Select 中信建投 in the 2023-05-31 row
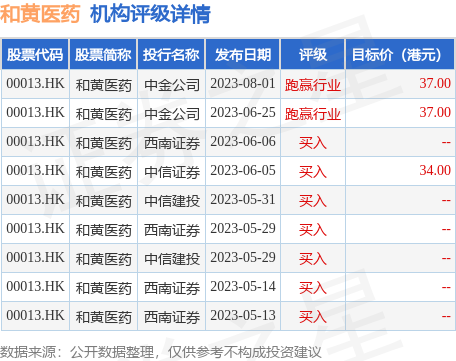456x361 pixels. click(x=172, y=201)
